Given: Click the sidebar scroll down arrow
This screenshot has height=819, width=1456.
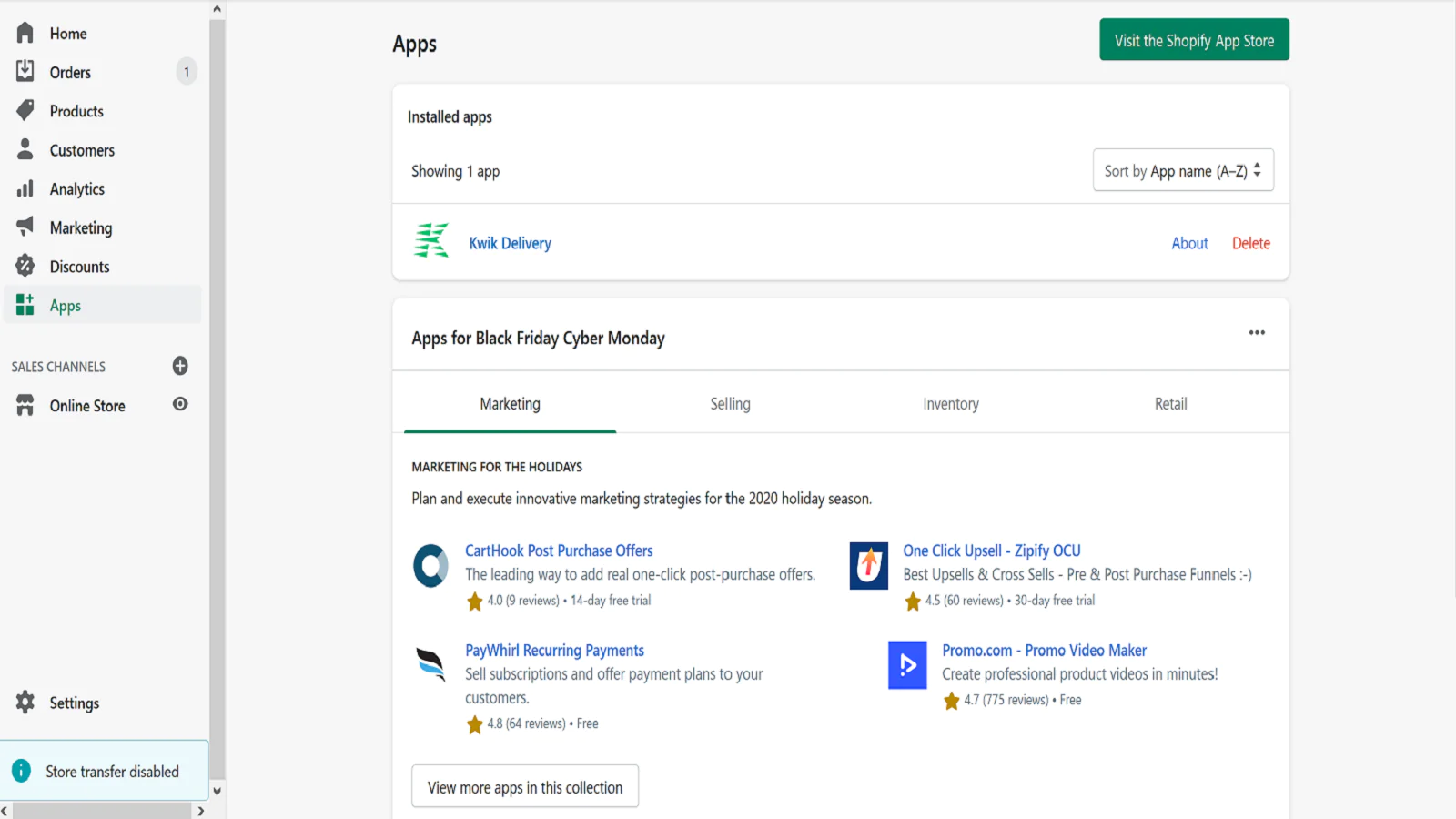Looking at the screenshot, I should (x=217, y=792).
